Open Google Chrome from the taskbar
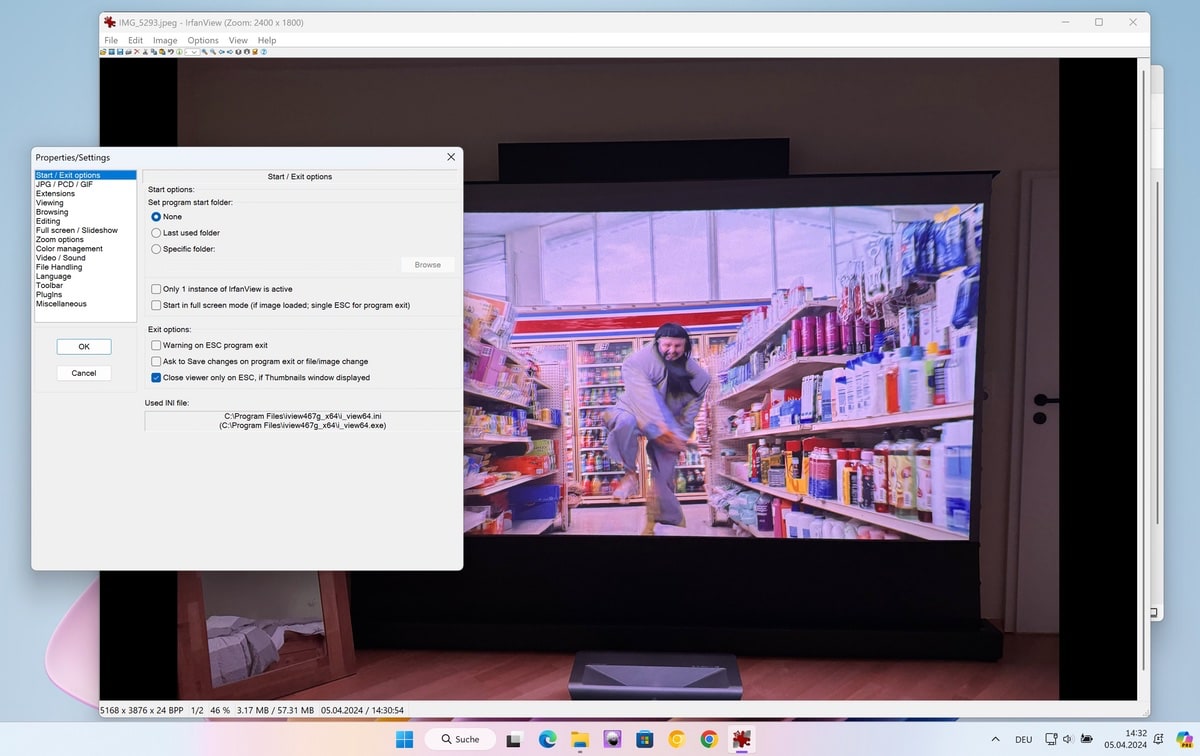 pyautogui.click(x=709, y=739)
